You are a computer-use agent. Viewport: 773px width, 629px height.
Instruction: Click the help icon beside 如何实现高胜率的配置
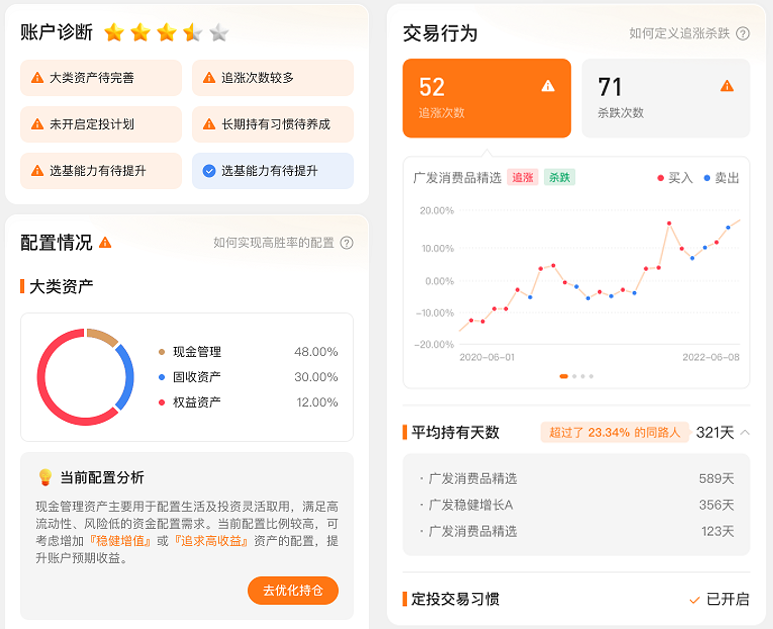point(347,243)
